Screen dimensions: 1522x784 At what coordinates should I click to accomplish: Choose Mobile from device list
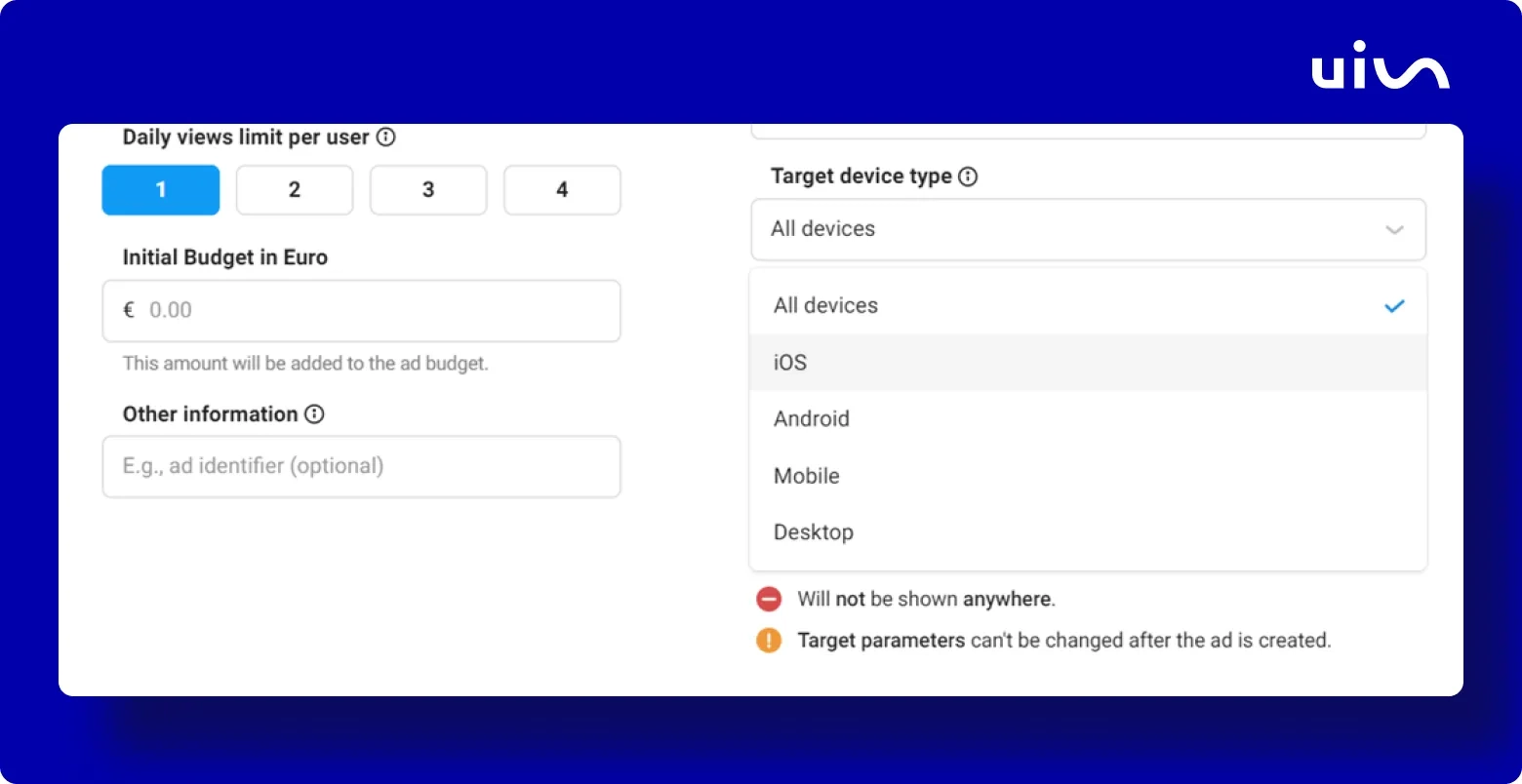(1089, 476)
